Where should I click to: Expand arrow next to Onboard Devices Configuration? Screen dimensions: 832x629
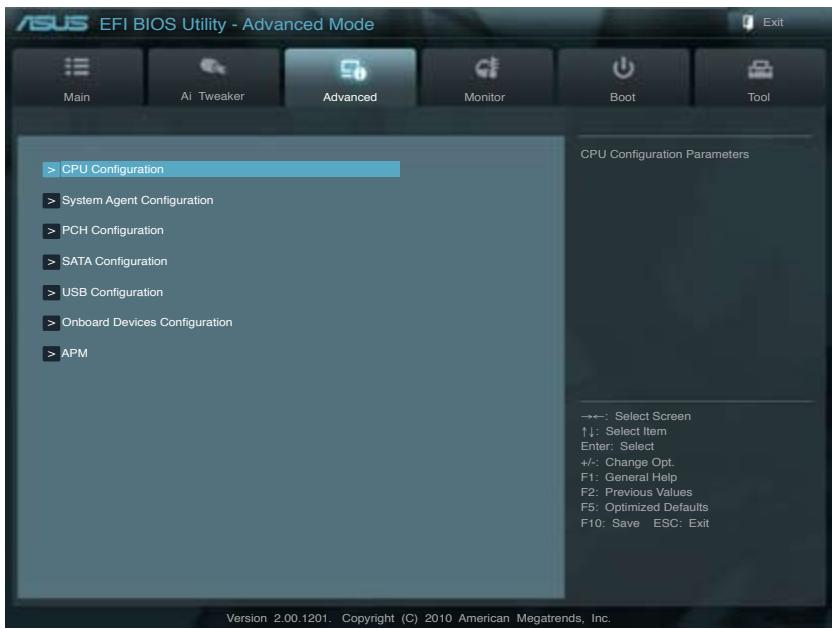point(51,323)
